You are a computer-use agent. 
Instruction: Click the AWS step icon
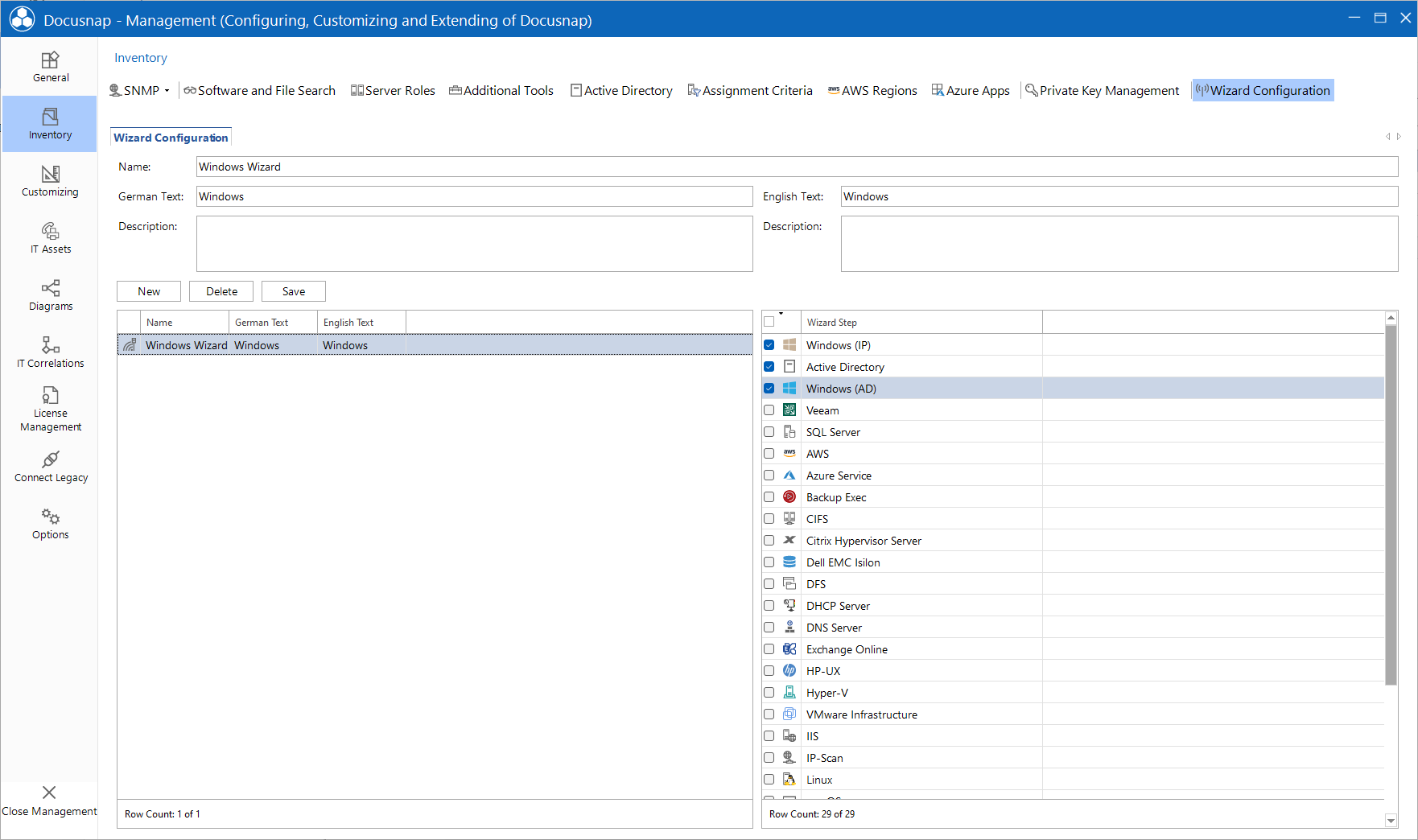tap(789, 454)
